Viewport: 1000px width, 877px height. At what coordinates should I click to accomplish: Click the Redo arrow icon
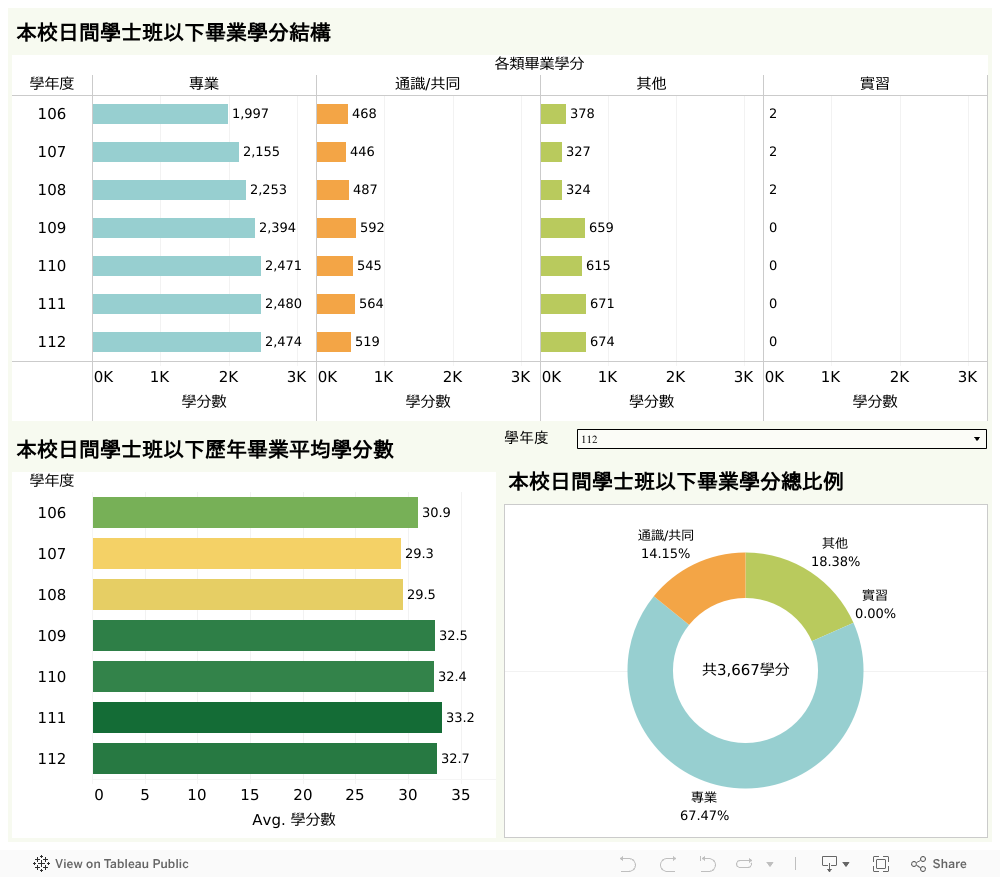click(668, 864)
